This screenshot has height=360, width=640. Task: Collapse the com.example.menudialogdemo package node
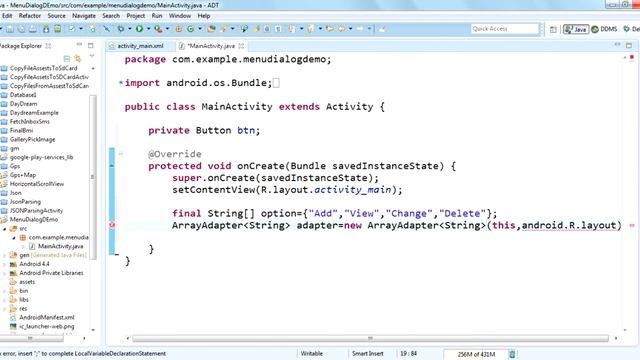(x=14, y=238)
